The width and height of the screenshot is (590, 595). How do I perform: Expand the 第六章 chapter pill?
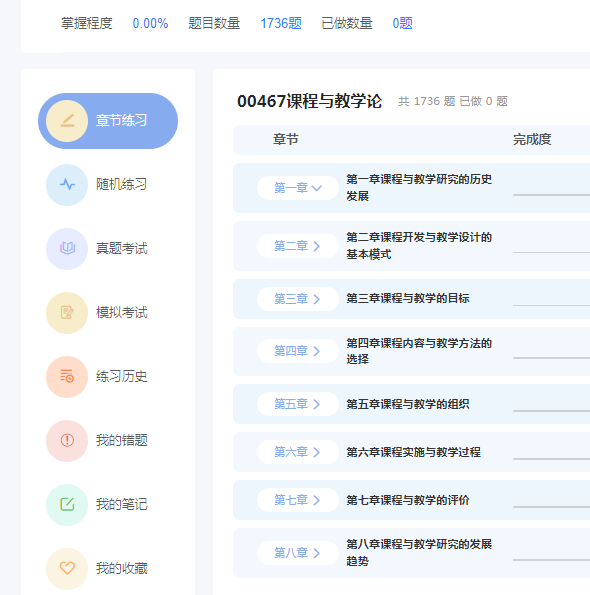tap(298, 452)
